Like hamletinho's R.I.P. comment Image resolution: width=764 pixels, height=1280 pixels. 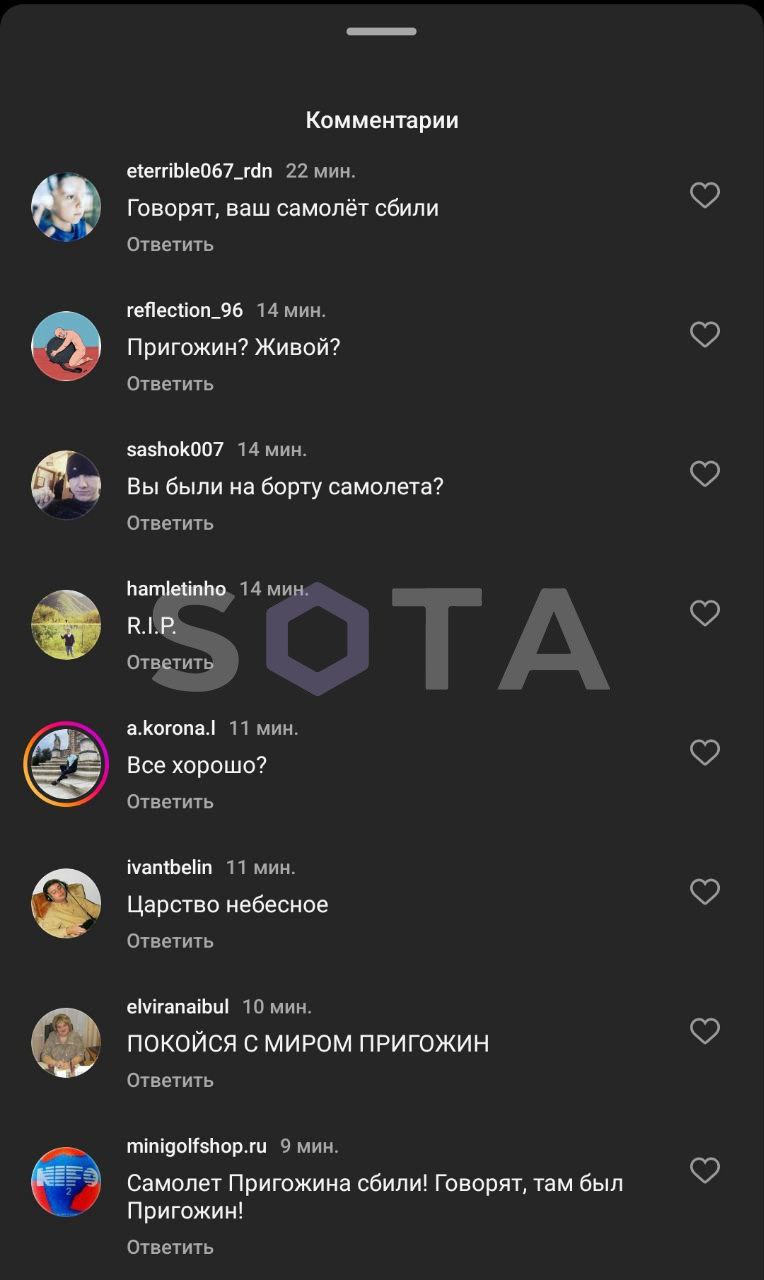pyautogui.click(x=705, y=613)
